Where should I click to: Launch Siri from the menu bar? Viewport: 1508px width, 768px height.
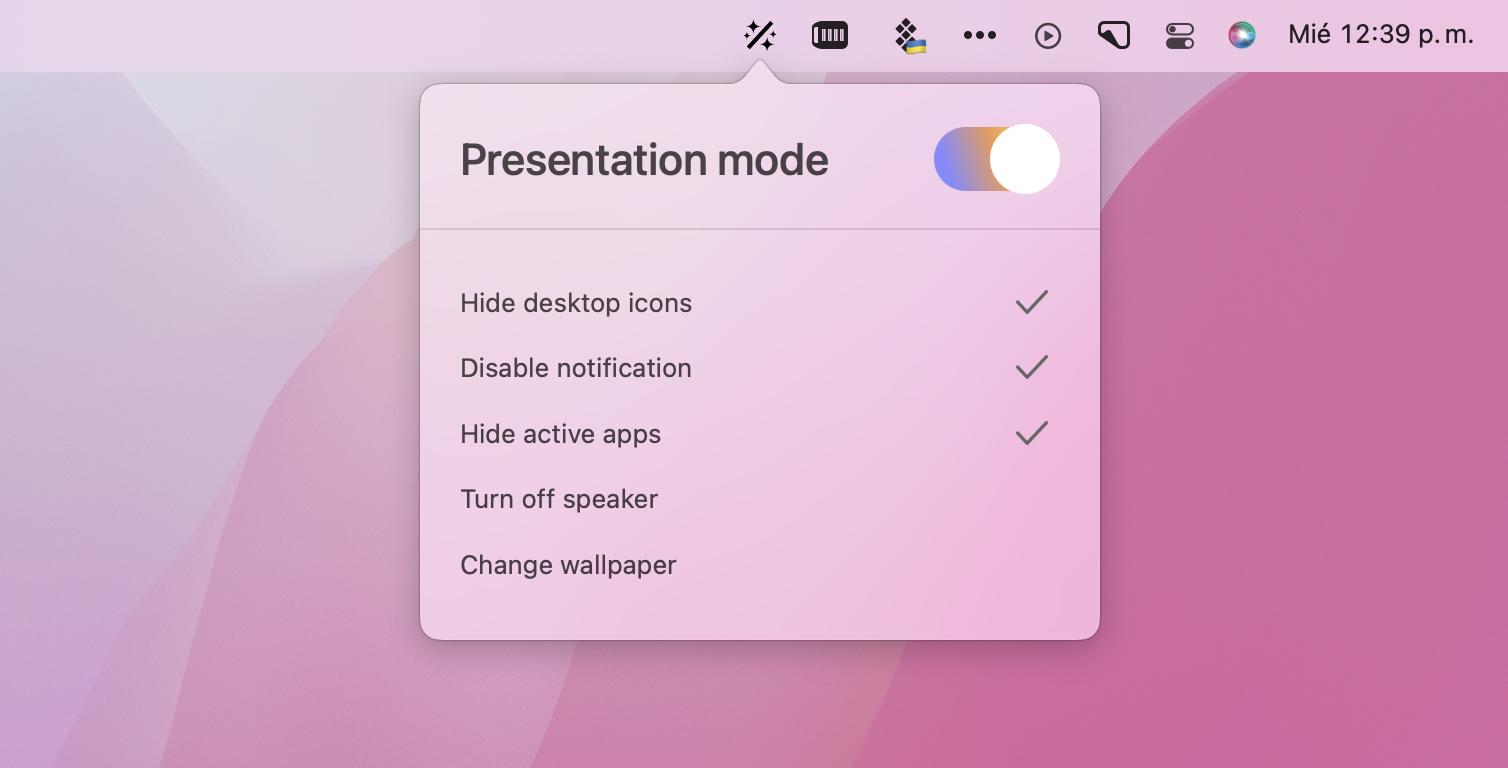[x=1241, y=36]
